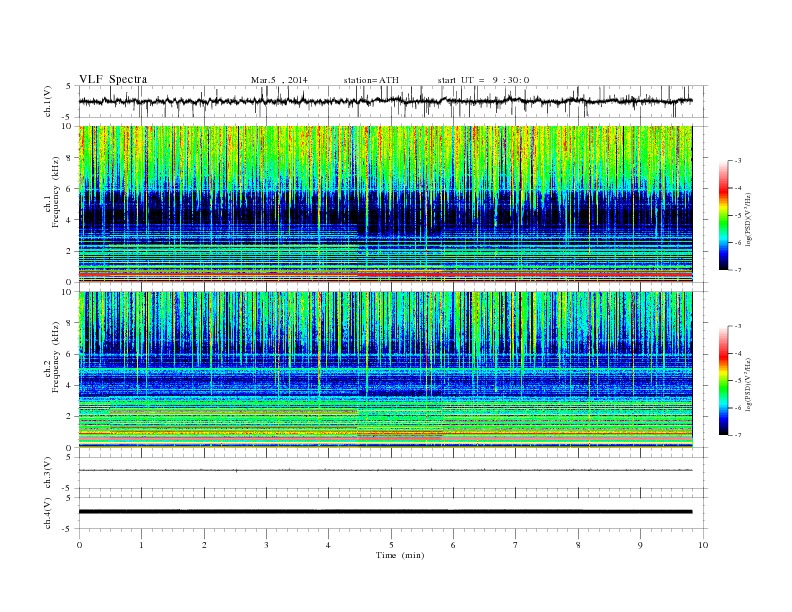
Task: Click the '10' tick on the time axis
Action: point(703,545)
